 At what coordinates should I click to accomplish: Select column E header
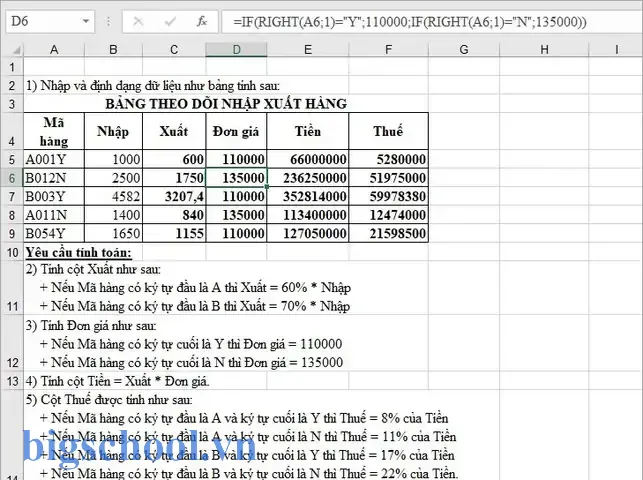[x=308, y=50]
